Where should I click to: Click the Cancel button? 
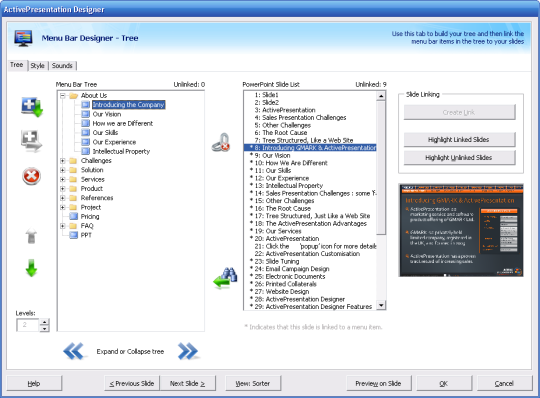(x=505, y=383)
